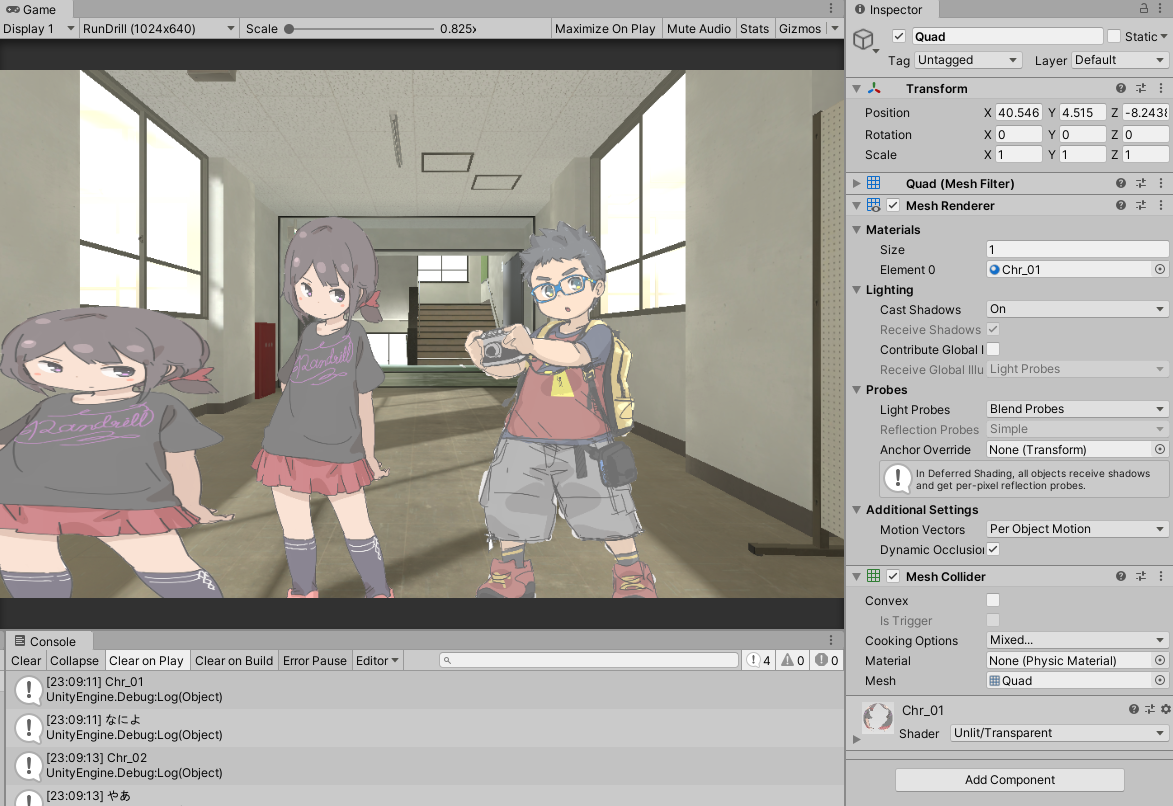Open the Tag Untagged dropdown
Screen dimensions: 1173x806
[x=968, y=60]
